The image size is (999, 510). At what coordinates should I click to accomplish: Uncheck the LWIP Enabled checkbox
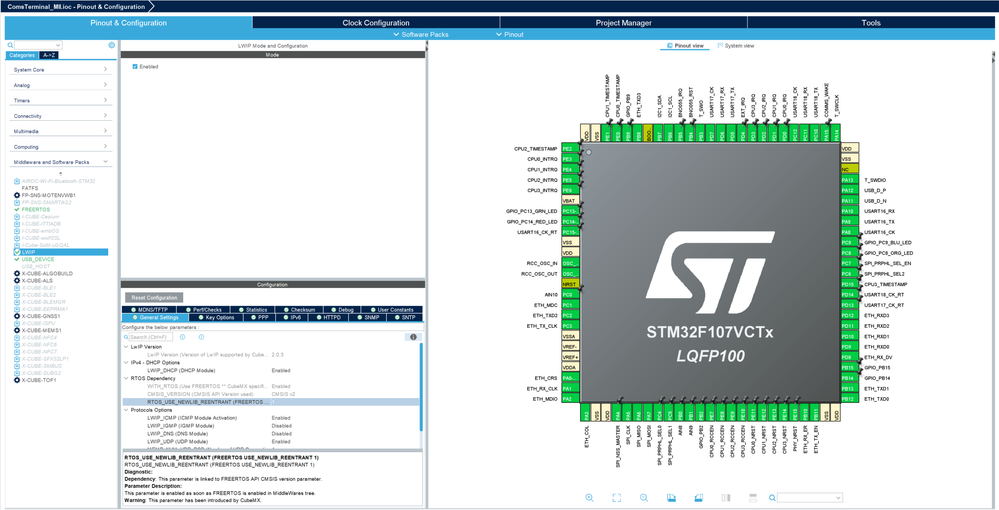[135, 67]
